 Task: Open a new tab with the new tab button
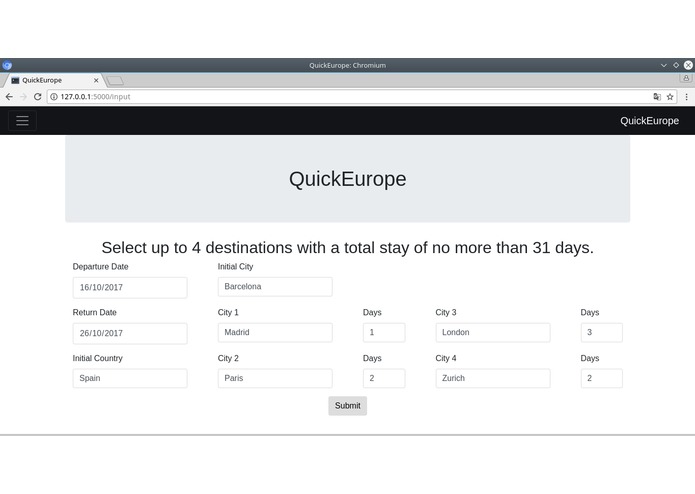[115, 81]
